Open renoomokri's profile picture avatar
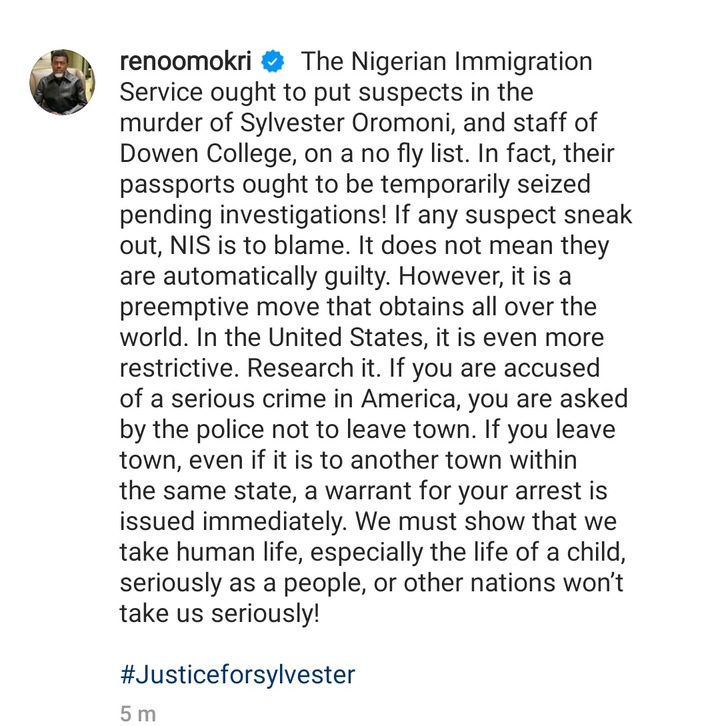The width and height of the screenshot is (720, 726). tap(59, 82)
